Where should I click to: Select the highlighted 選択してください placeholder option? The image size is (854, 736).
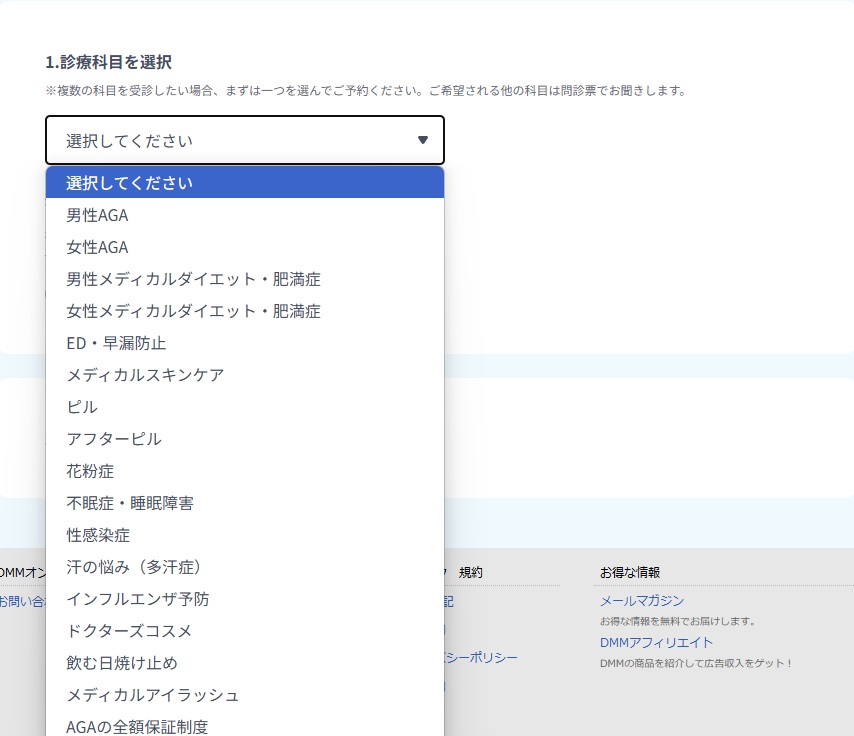245,183
